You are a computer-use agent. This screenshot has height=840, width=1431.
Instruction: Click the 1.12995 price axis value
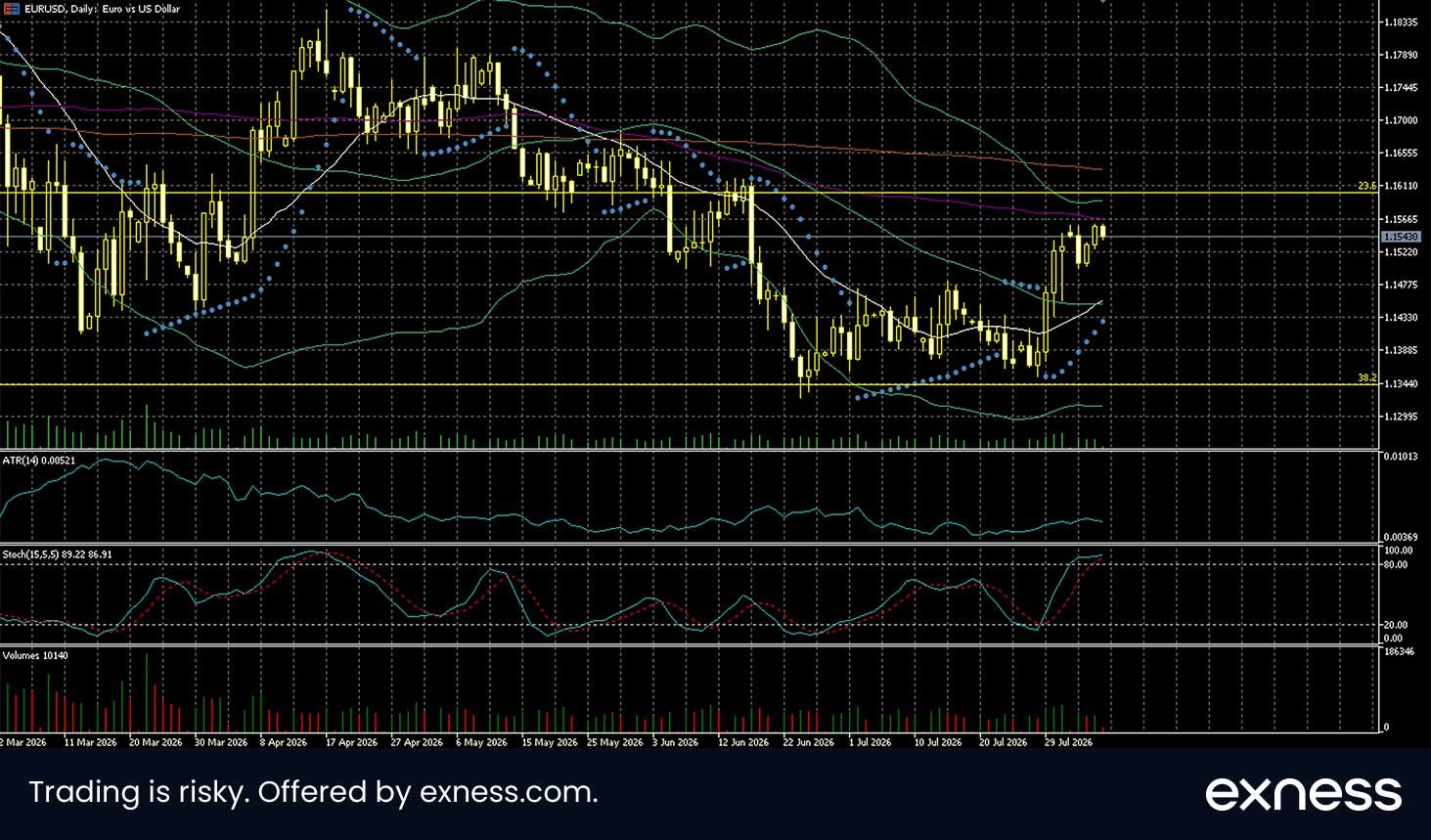(1401, 417)
